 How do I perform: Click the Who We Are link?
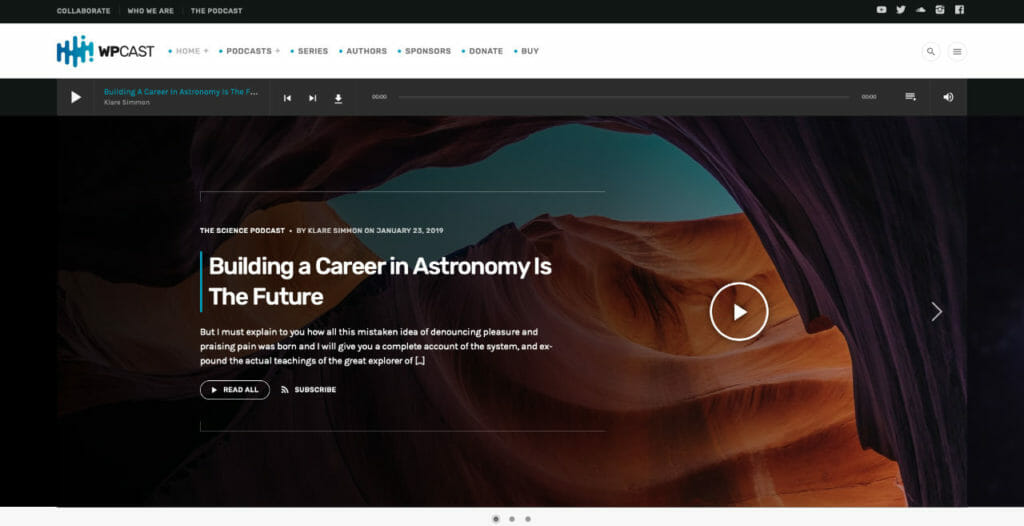coord(150,11)
